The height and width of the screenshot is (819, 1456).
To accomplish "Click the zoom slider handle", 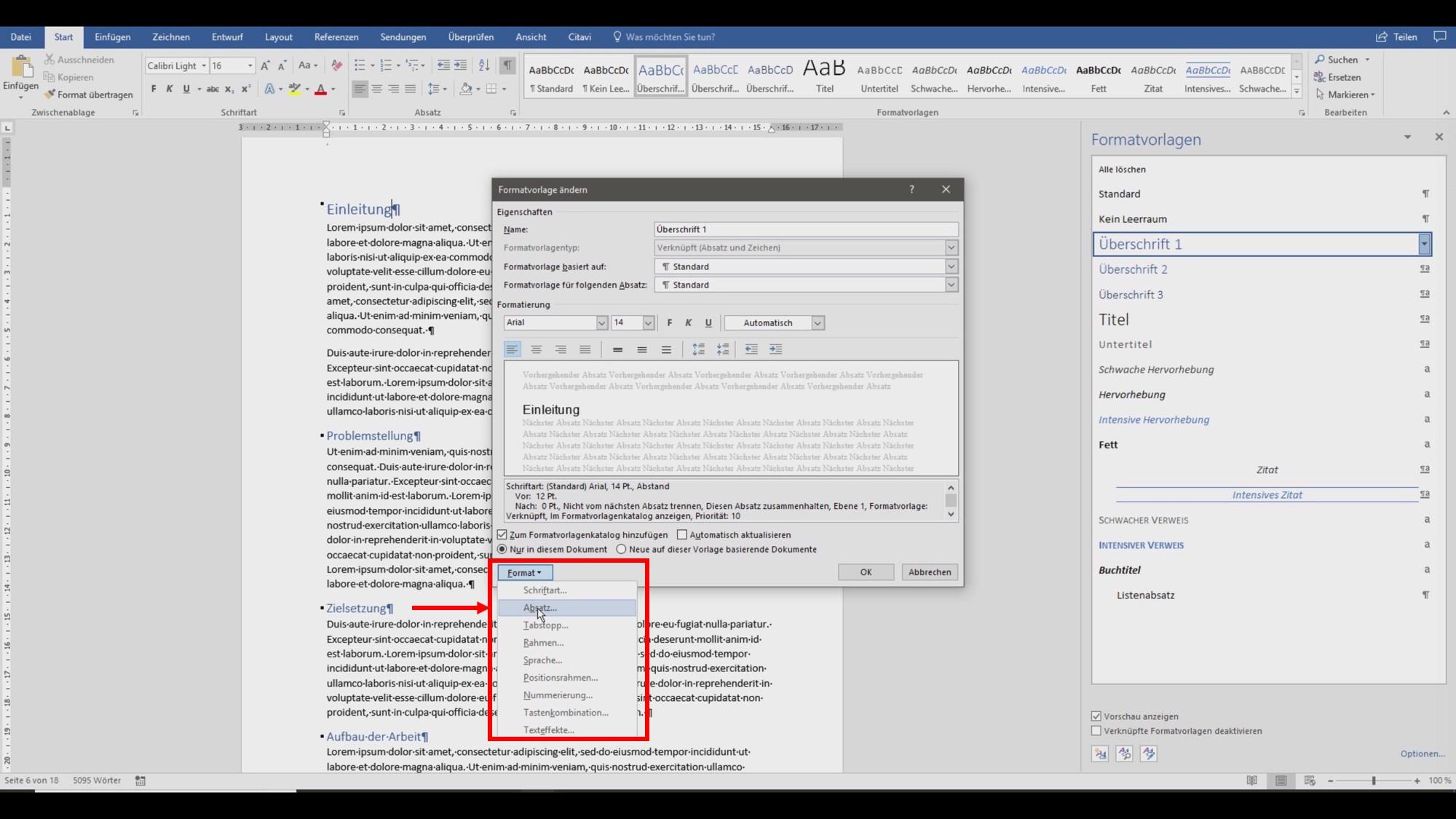I will coord(1373,780).
